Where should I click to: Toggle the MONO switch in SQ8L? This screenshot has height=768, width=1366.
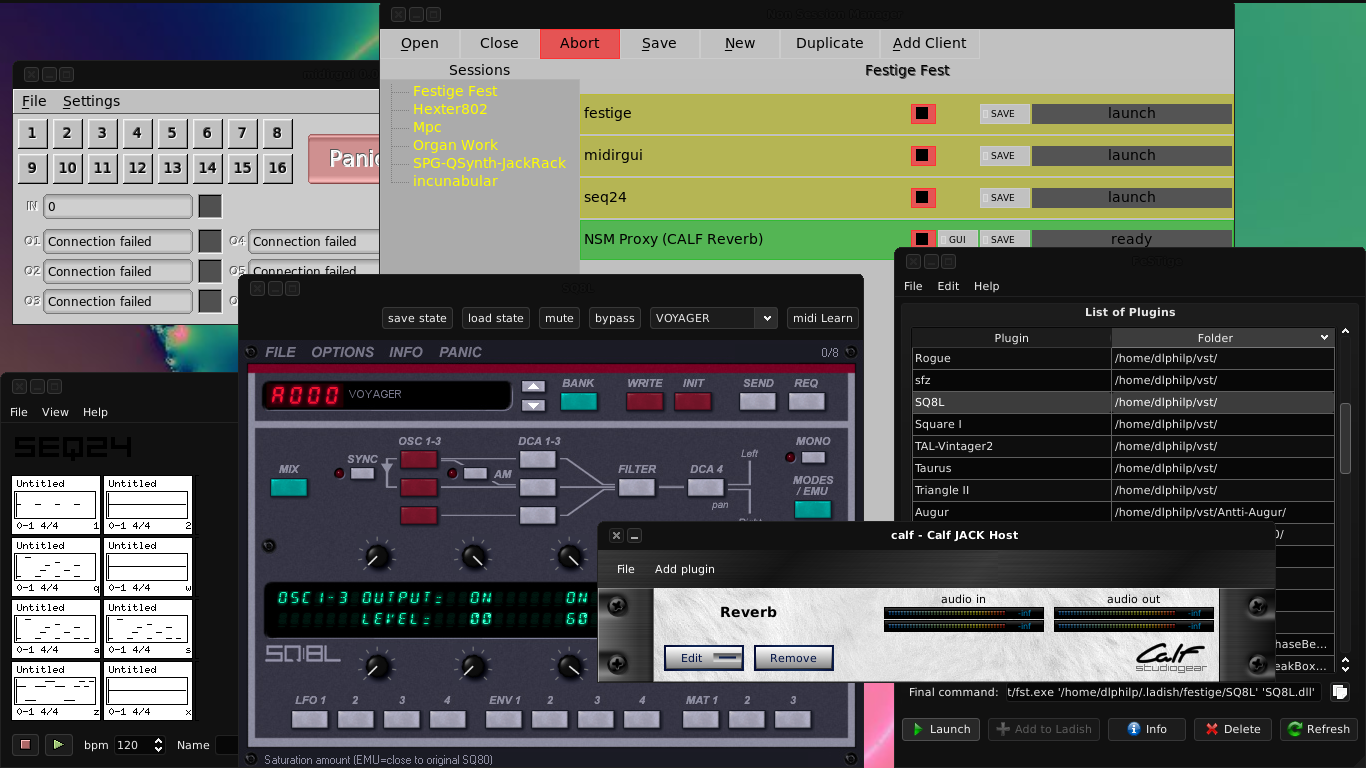(813, 458)
